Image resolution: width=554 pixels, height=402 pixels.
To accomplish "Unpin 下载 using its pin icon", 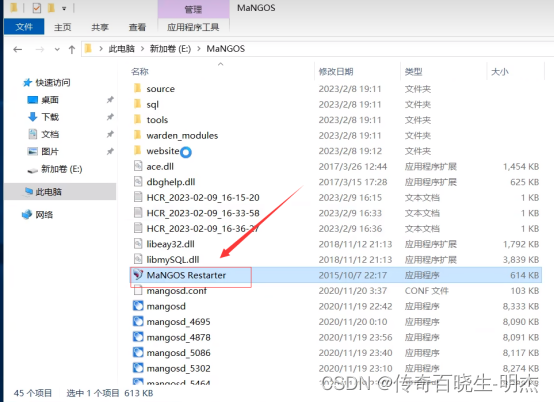I will 110,117.
